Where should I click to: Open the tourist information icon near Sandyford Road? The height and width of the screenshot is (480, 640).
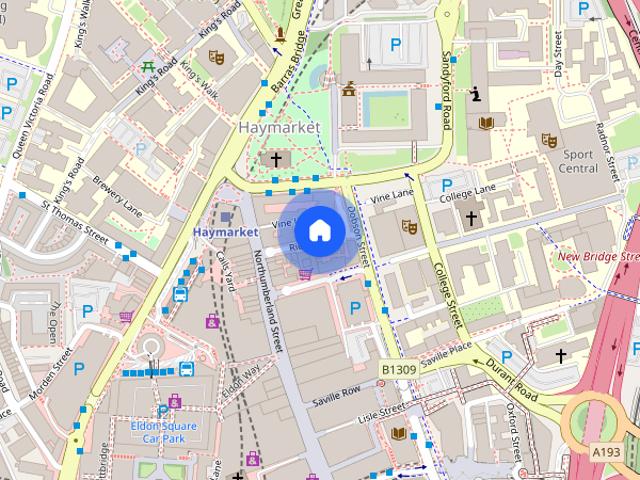[474, 94]
